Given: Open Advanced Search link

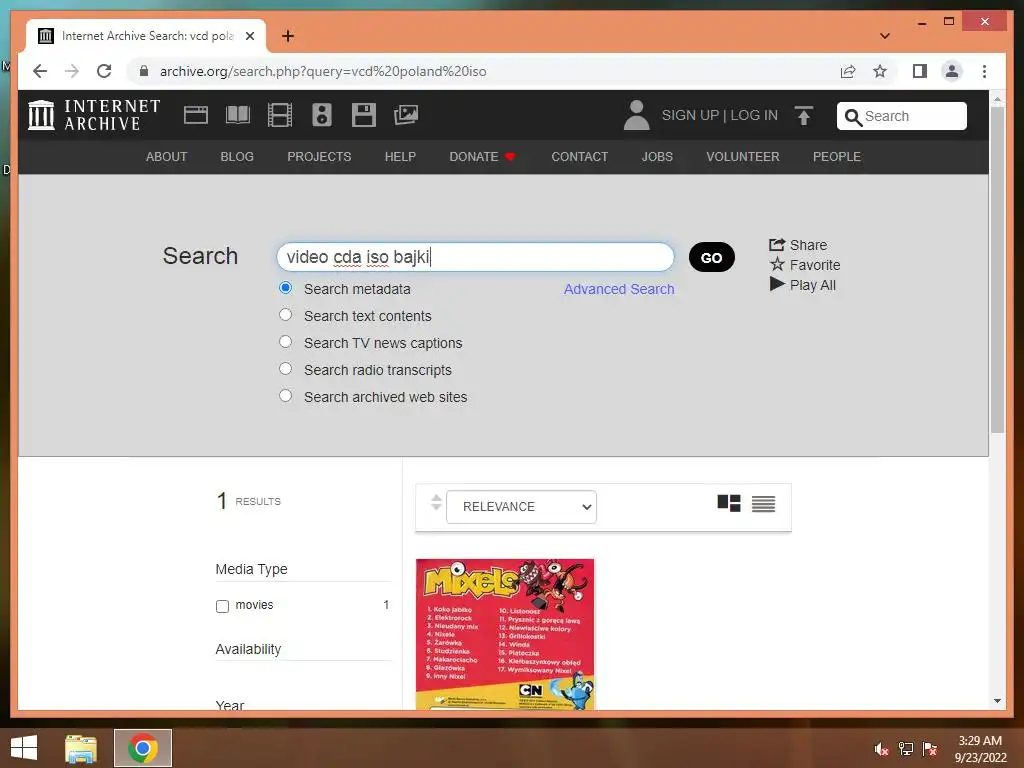Looking at the screenshot, I should point(619,289).
